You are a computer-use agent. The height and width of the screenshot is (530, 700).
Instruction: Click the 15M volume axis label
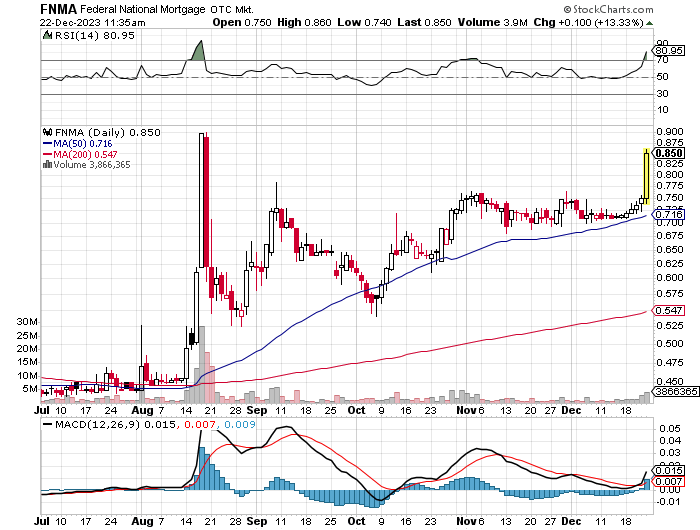[x=27, y=362]
